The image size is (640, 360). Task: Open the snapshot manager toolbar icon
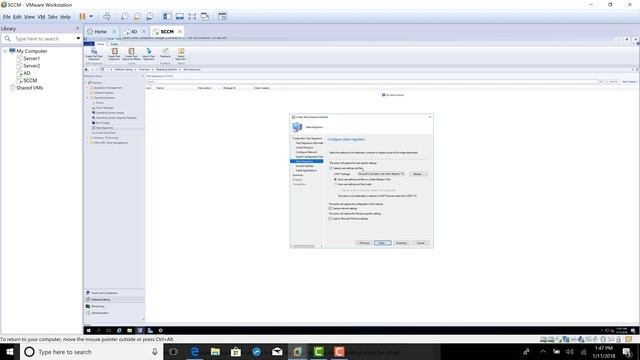[150, 17]
